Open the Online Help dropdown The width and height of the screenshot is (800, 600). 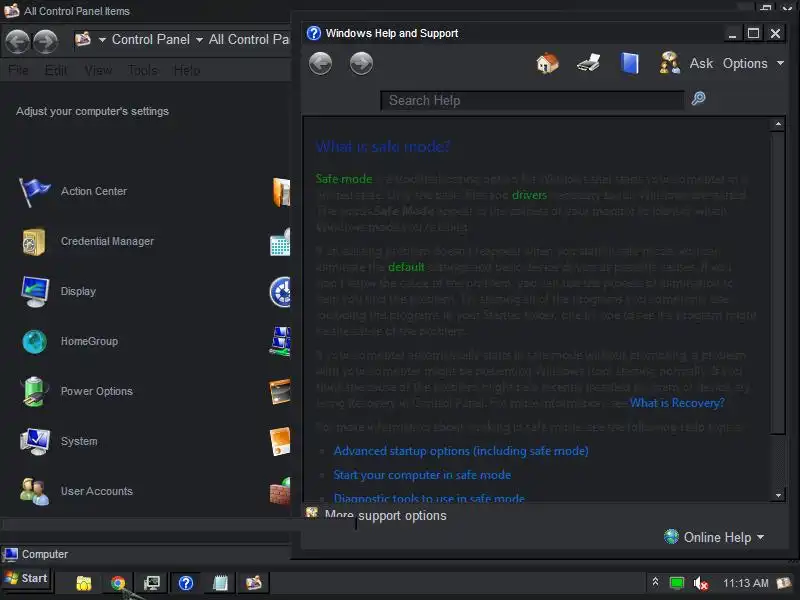[x=714, y=537]
